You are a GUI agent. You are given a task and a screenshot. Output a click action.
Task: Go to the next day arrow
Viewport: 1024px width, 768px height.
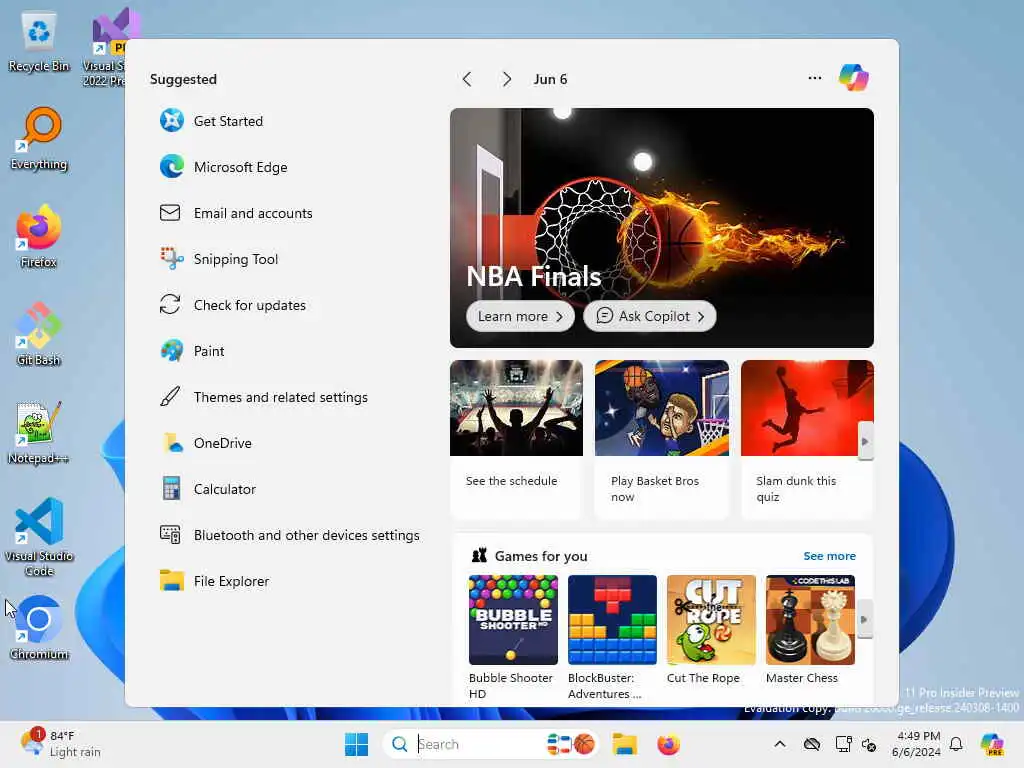point(507,79)
